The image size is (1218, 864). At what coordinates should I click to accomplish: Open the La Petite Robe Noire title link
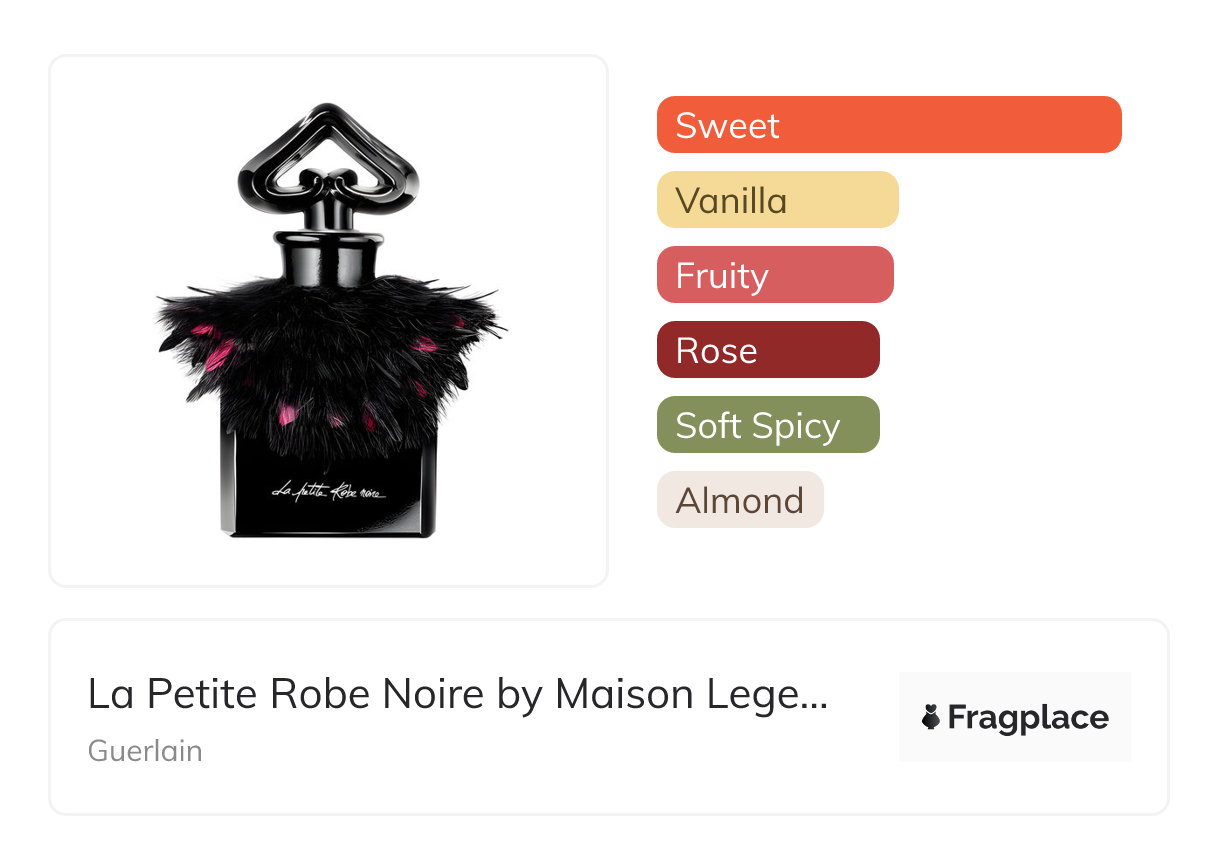tap(457, 694)
